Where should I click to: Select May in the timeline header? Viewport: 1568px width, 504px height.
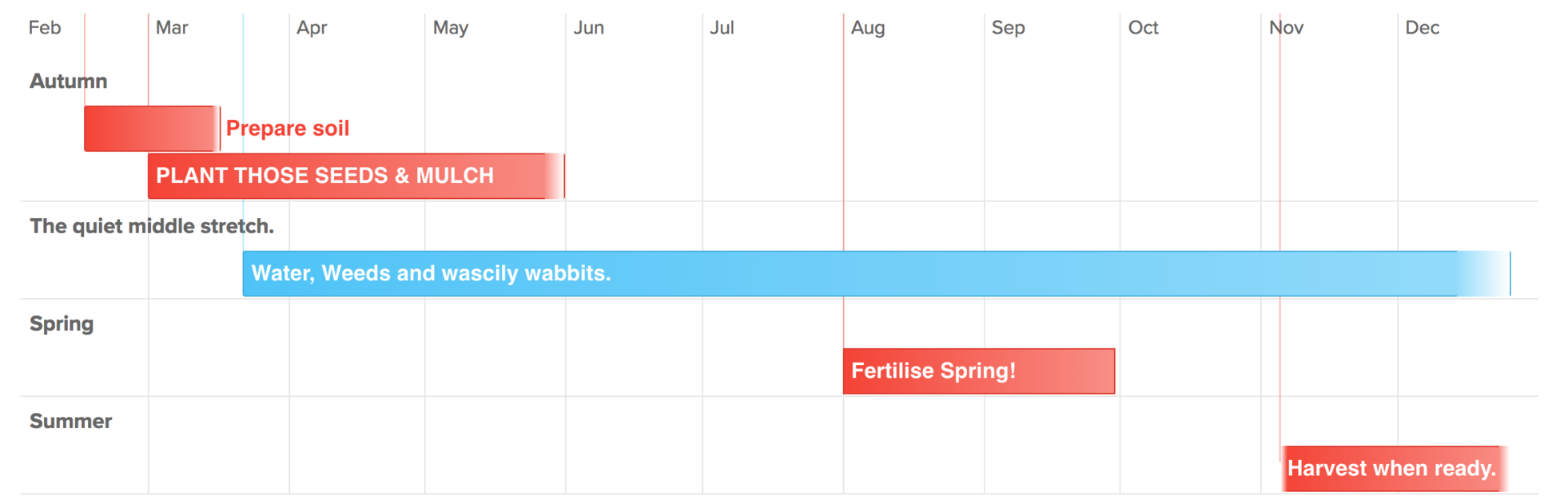pyautogui.click(x=451, y=28)
